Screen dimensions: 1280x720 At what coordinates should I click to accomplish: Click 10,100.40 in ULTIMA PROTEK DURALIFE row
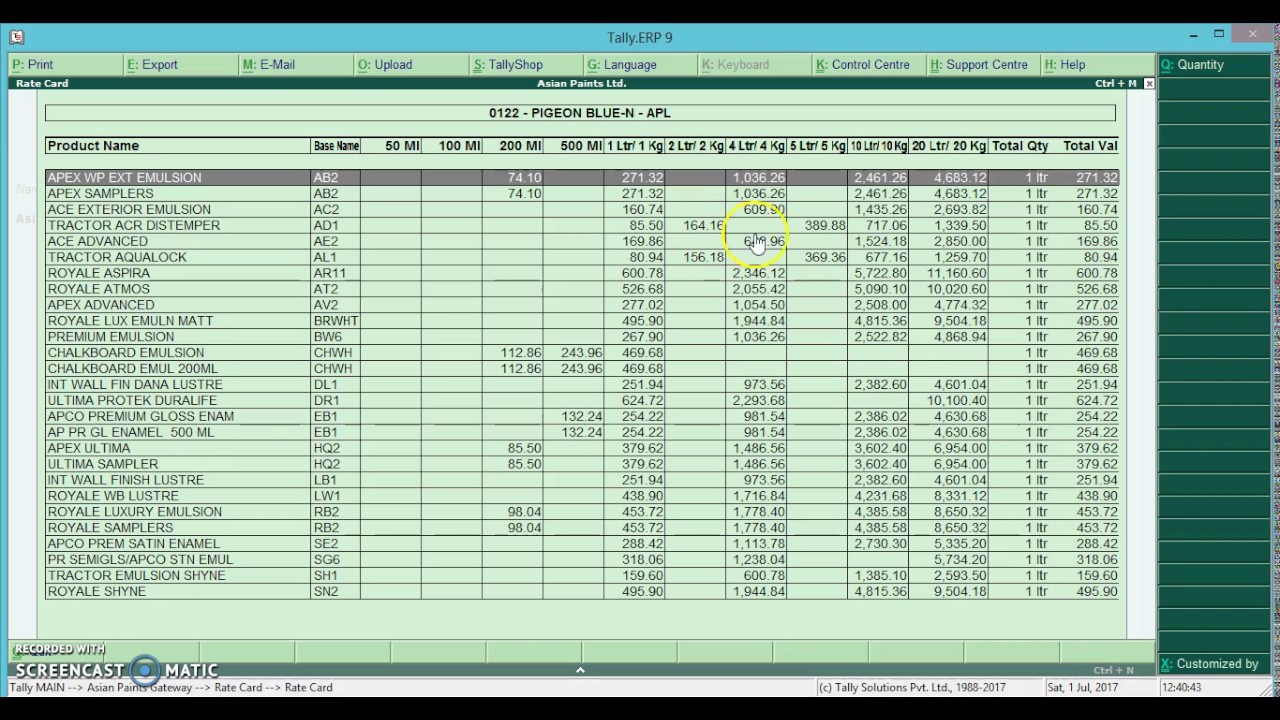pos(956,400)
